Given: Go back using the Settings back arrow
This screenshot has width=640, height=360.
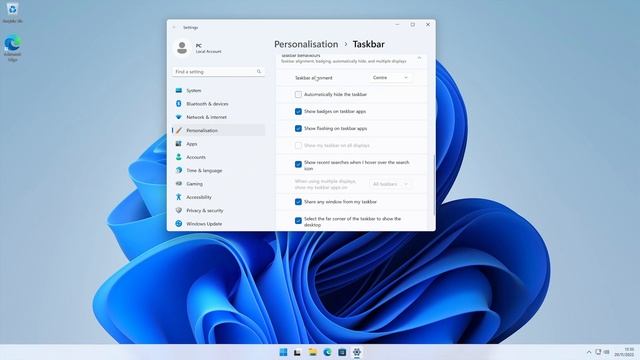Looking at the screenshot, I should pos(174,27).
